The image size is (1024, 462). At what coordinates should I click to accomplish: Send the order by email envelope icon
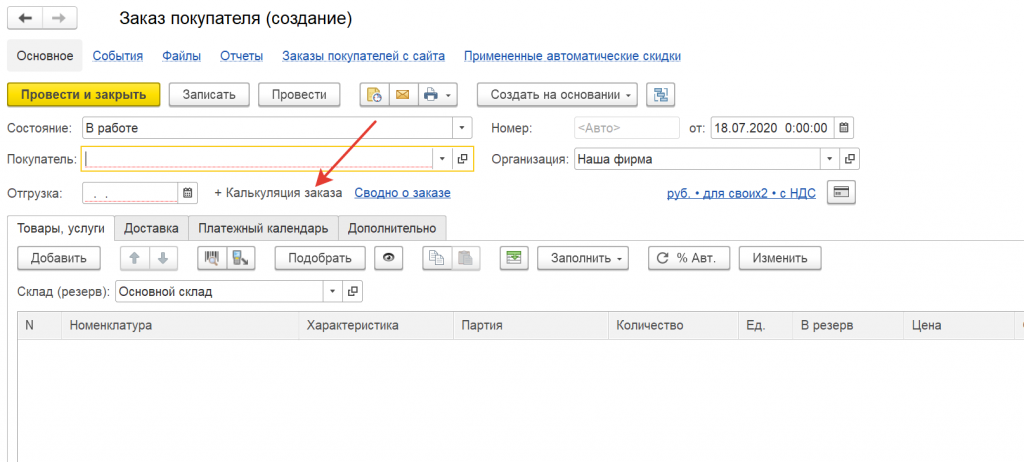tap(404, 95)
